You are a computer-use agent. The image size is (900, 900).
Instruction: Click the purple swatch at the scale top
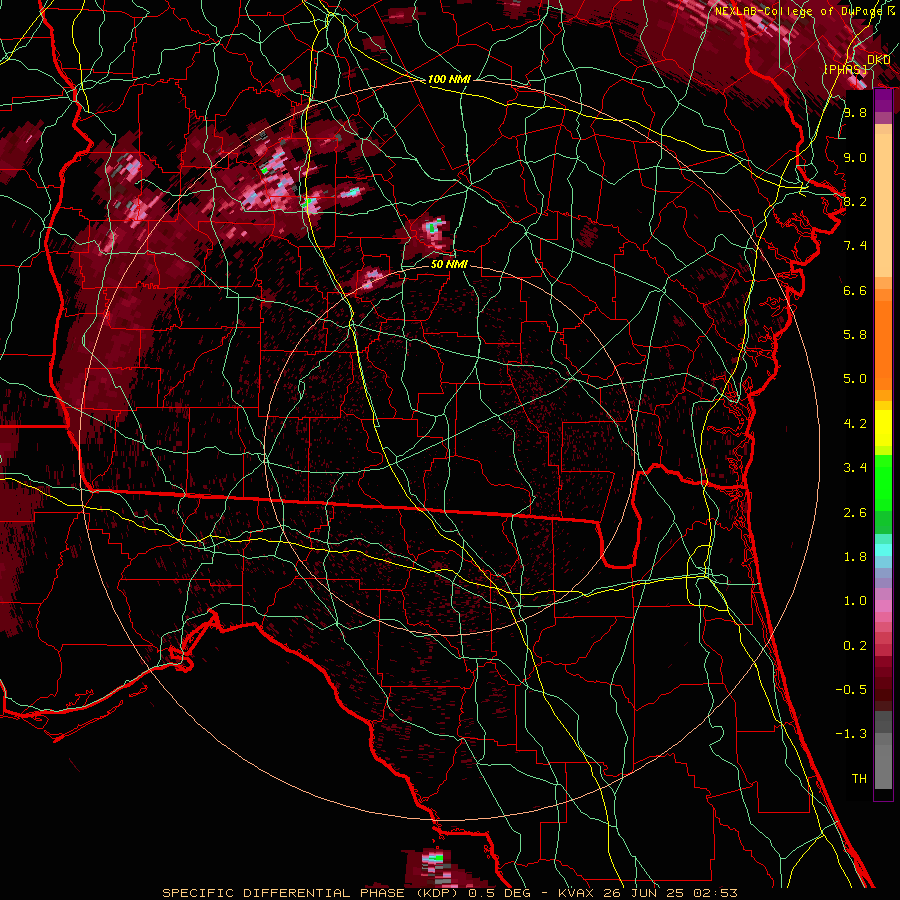883,101
